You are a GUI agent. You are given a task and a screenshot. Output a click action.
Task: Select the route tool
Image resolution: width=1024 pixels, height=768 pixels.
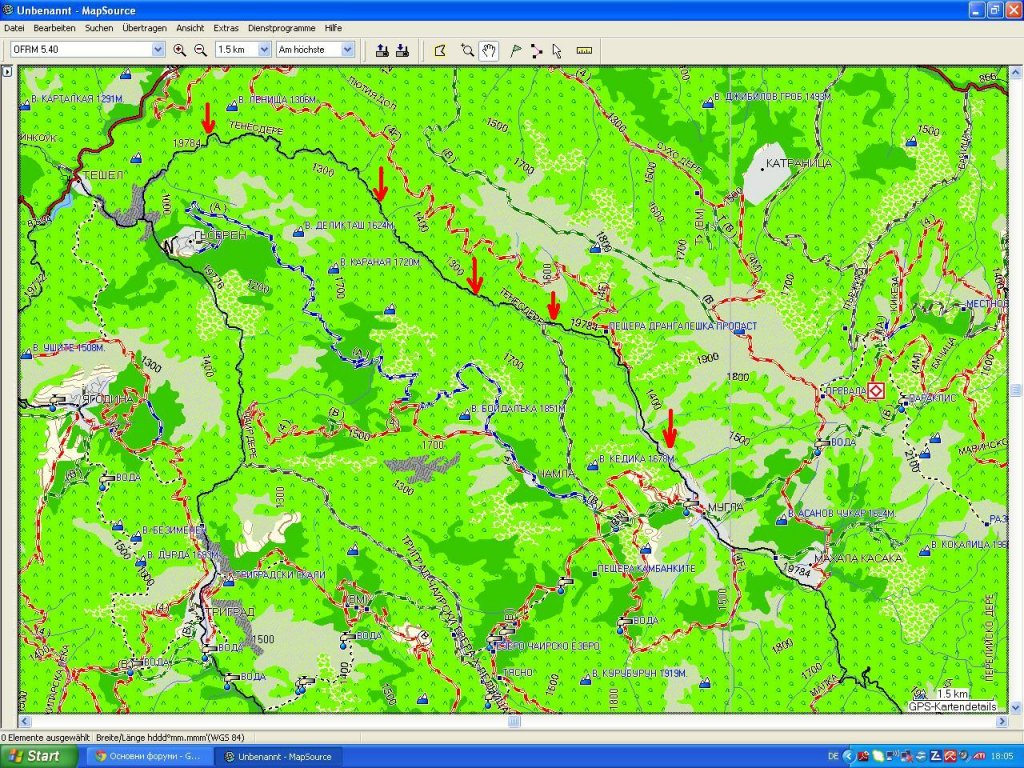tap(536, 49)
